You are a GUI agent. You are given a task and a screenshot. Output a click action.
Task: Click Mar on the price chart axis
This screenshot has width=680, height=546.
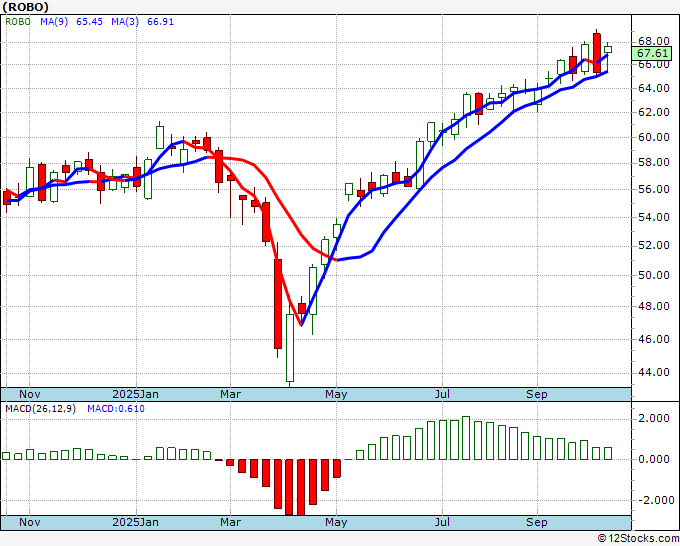pyautogui.click(x=230, y=394)
